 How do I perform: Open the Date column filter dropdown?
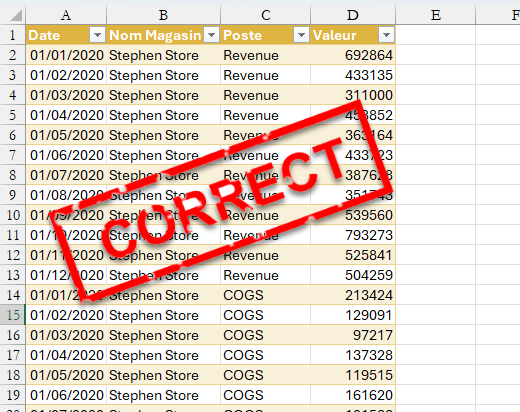97,35
